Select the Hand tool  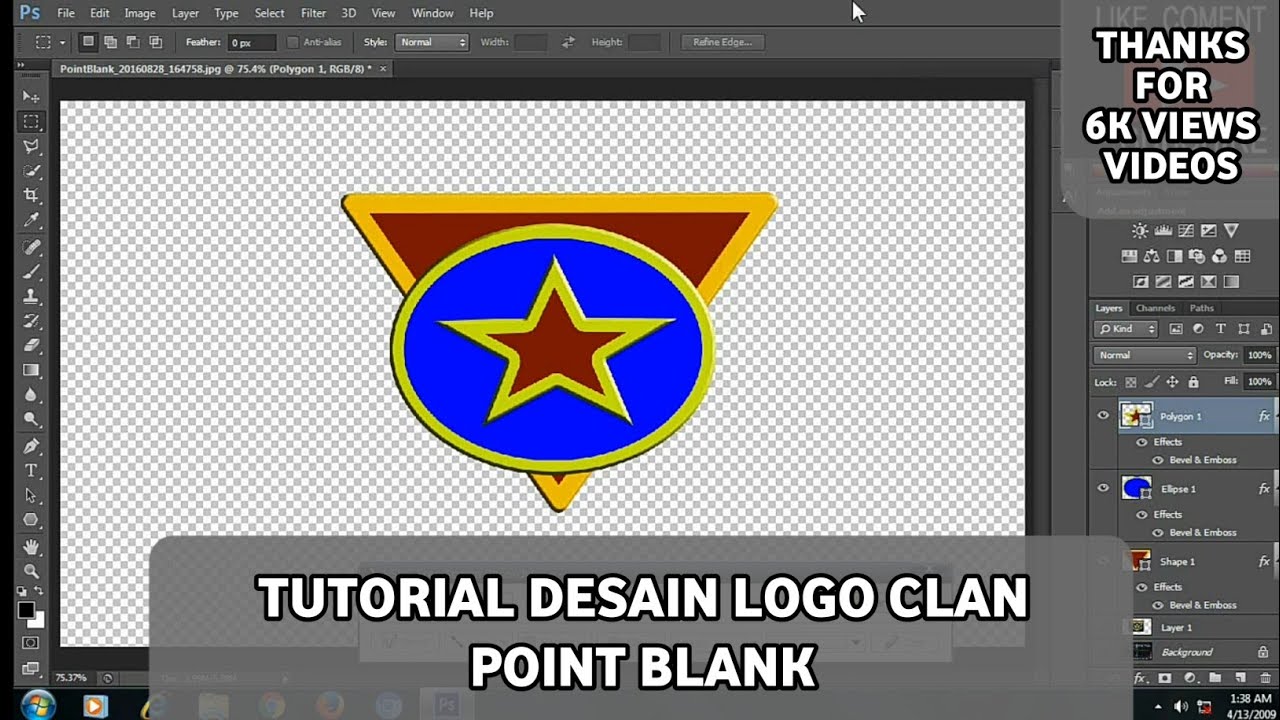[x=31, y=546]
